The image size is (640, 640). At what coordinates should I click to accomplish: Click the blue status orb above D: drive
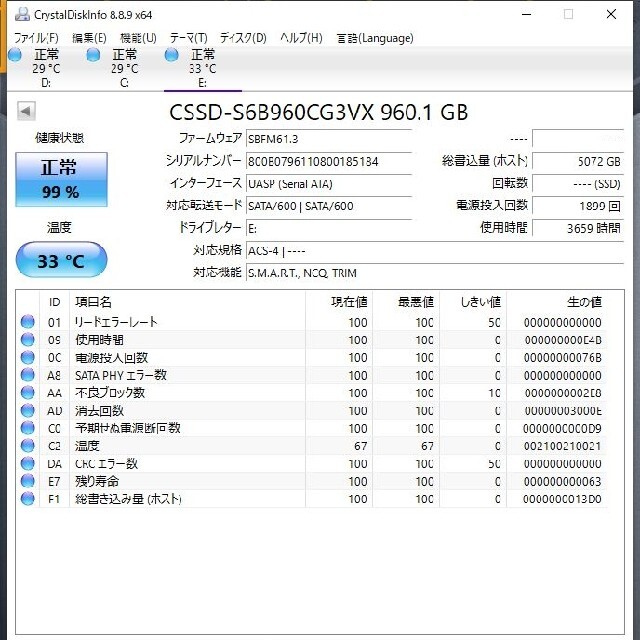pos(15,54)
